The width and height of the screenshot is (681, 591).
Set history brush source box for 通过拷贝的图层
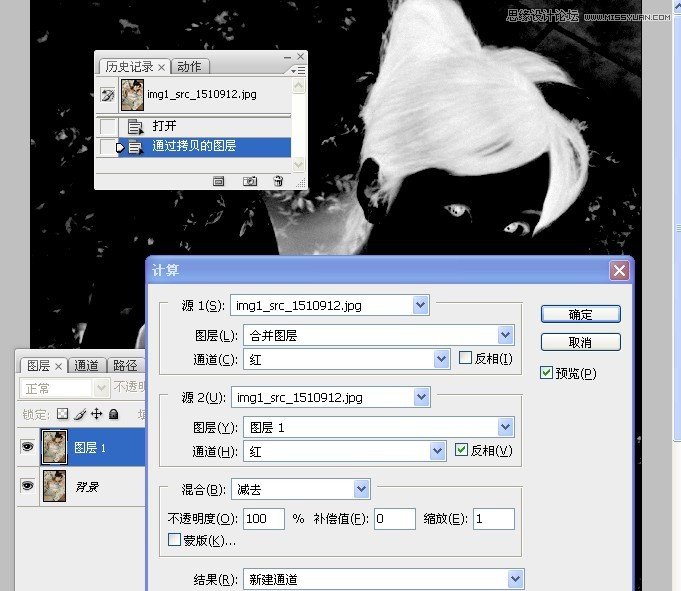[x=107, y=147]
